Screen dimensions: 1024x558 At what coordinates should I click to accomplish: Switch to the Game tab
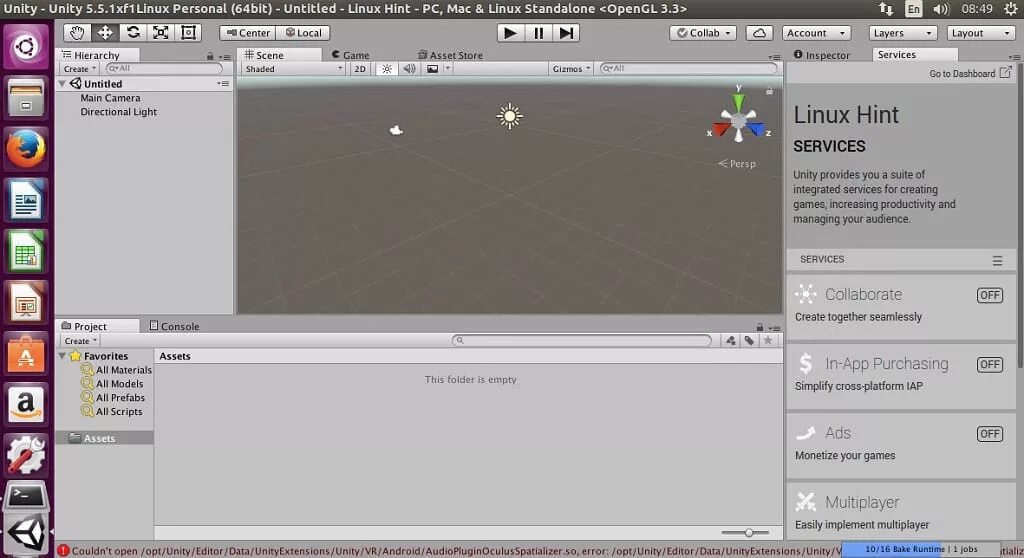click(351, 55)
